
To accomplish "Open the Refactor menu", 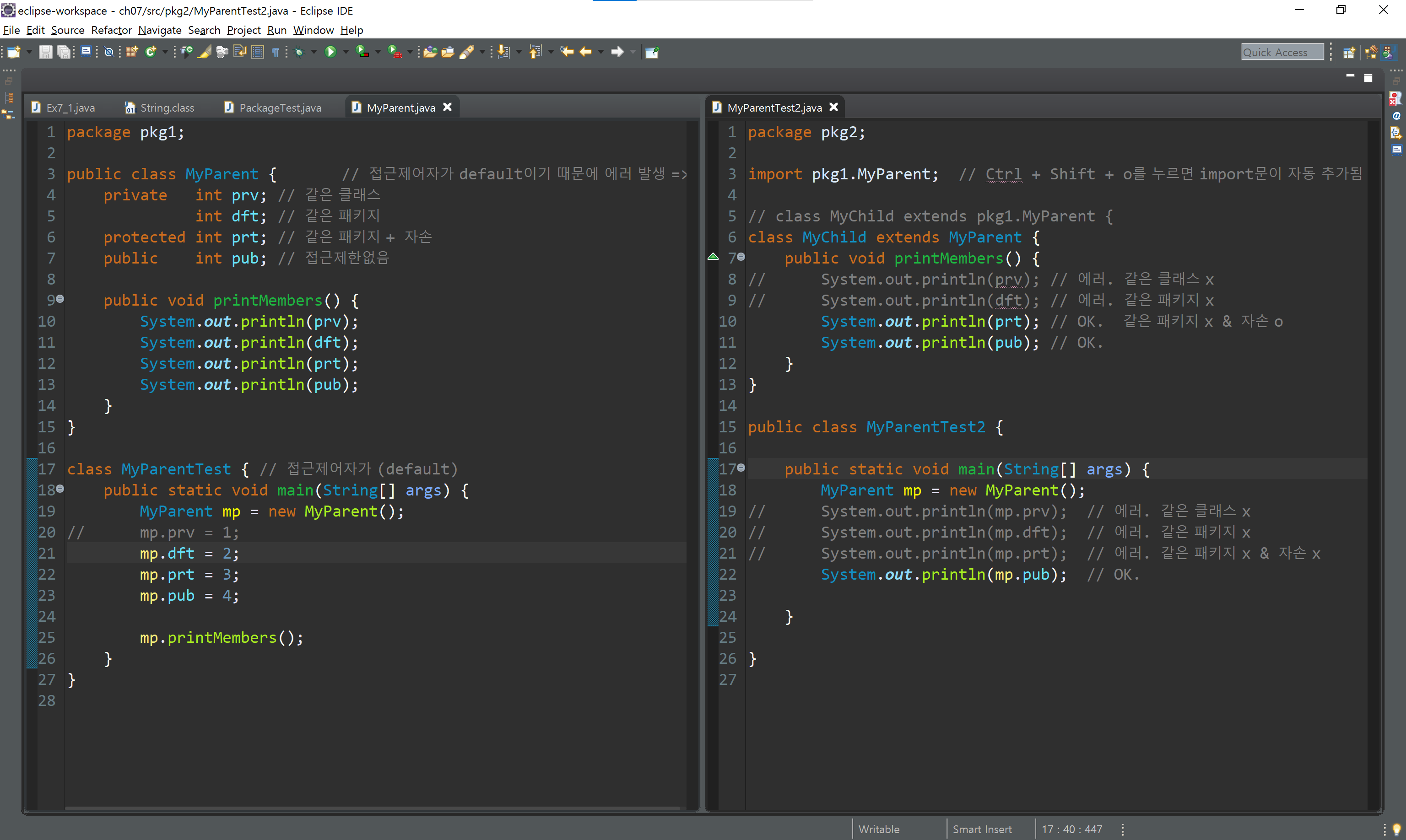I will click(111, 30).
